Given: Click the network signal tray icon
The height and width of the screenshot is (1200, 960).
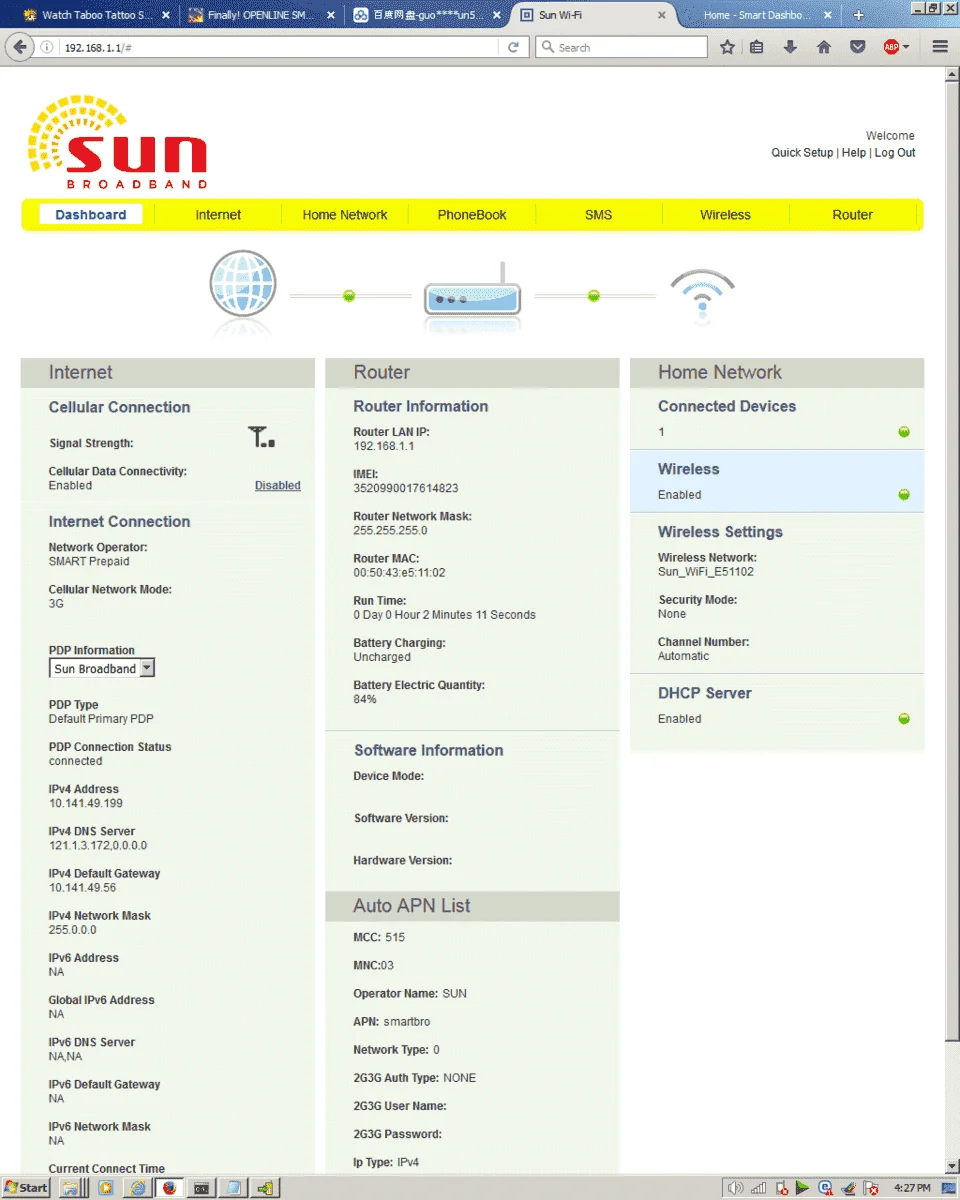Looking at the screenshot, I should click(x=759, y=1188).
